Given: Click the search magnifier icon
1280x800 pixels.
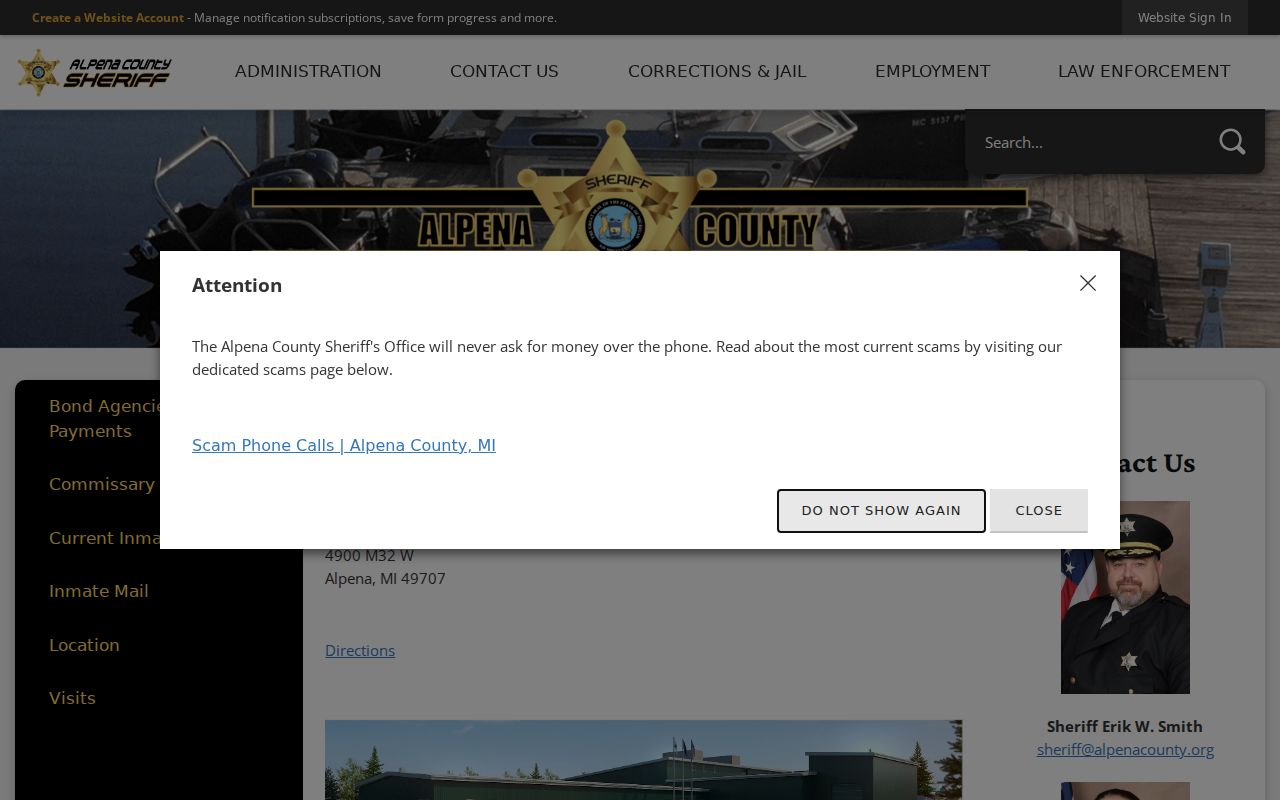Looking at the screenshot, I should pyautogui.click(x=1232, y=142).
